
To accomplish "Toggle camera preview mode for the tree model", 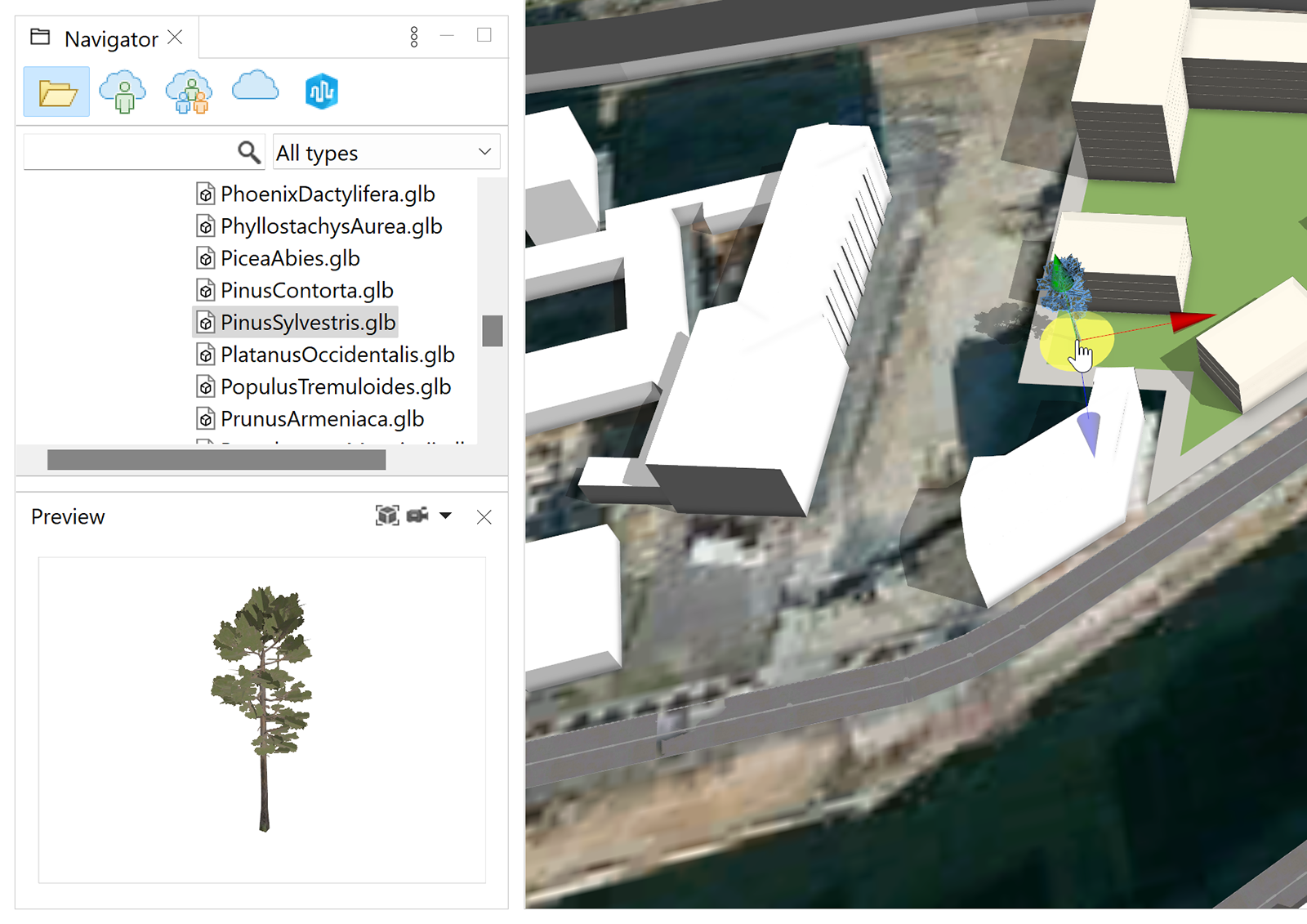I will [416, 516].
